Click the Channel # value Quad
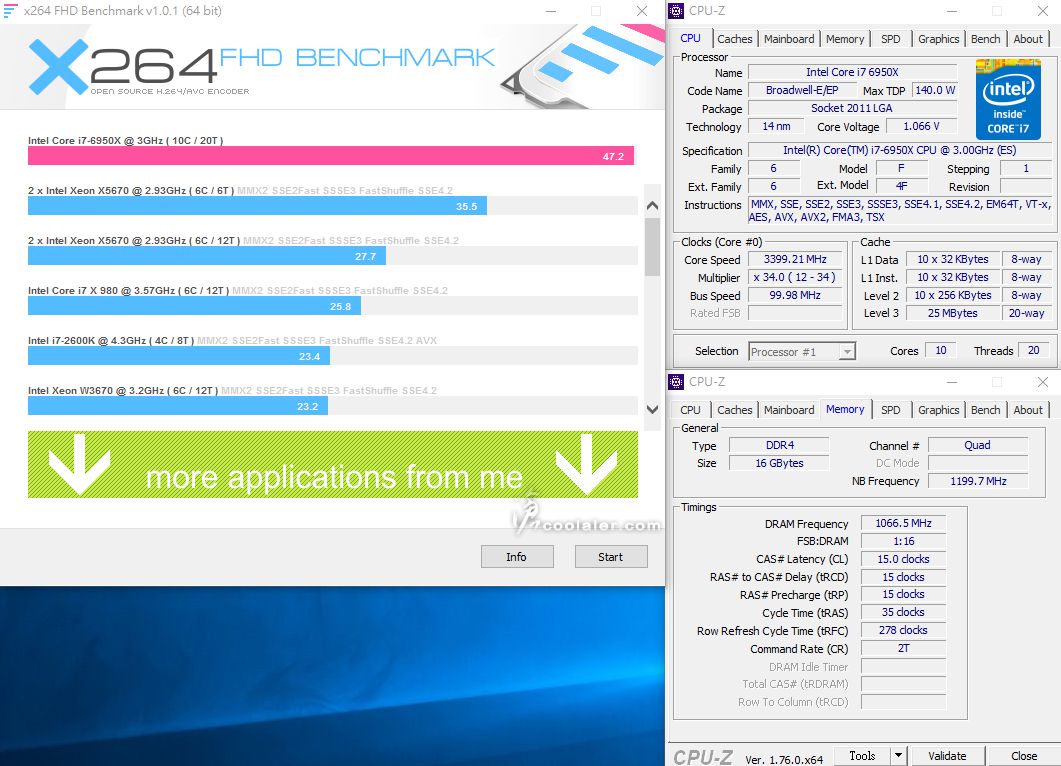 978,445
